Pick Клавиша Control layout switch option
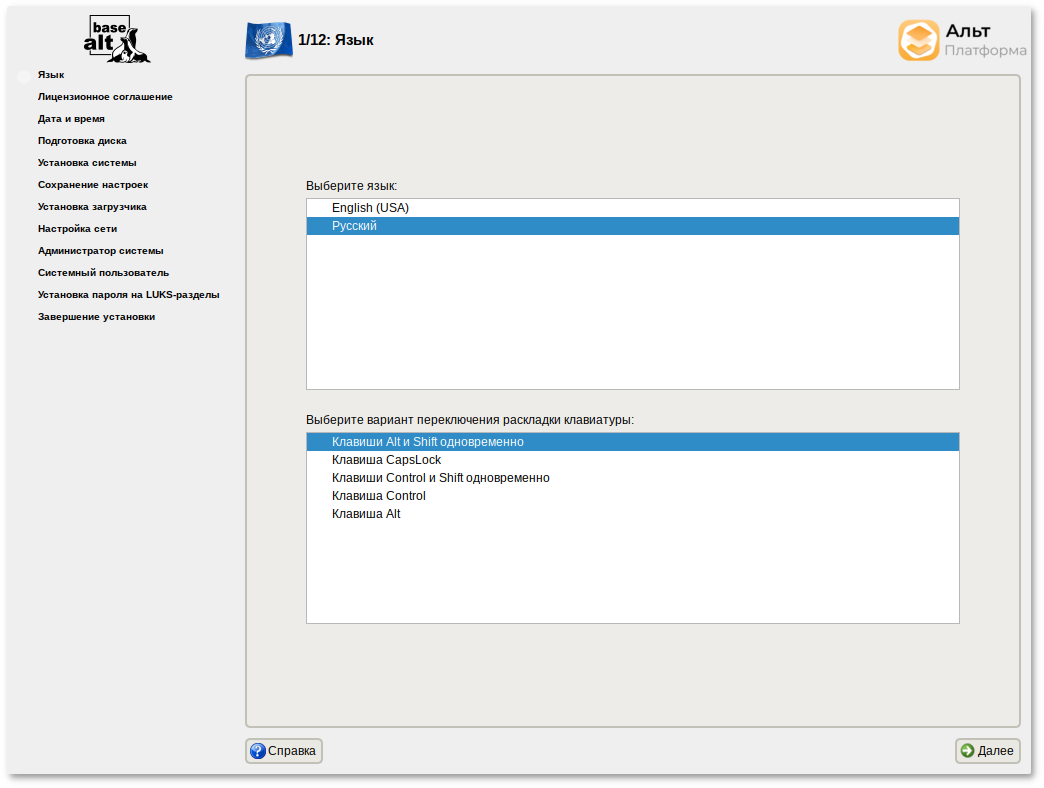The height and width of the screenshot is (788, 1044). [x=378, y=496]
